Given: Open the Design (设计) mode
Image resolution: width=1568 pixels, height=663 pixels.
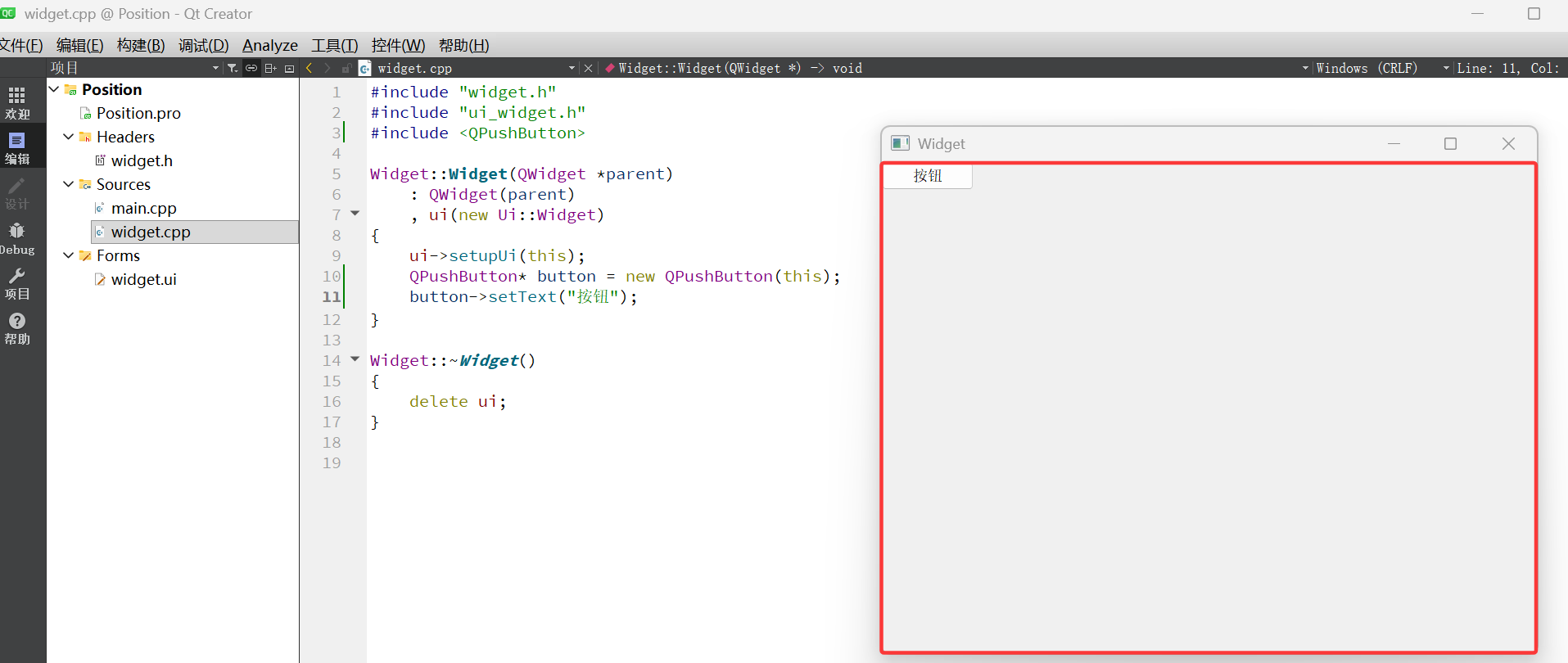Looking at the screenshot, I should (x=17, y=193).
